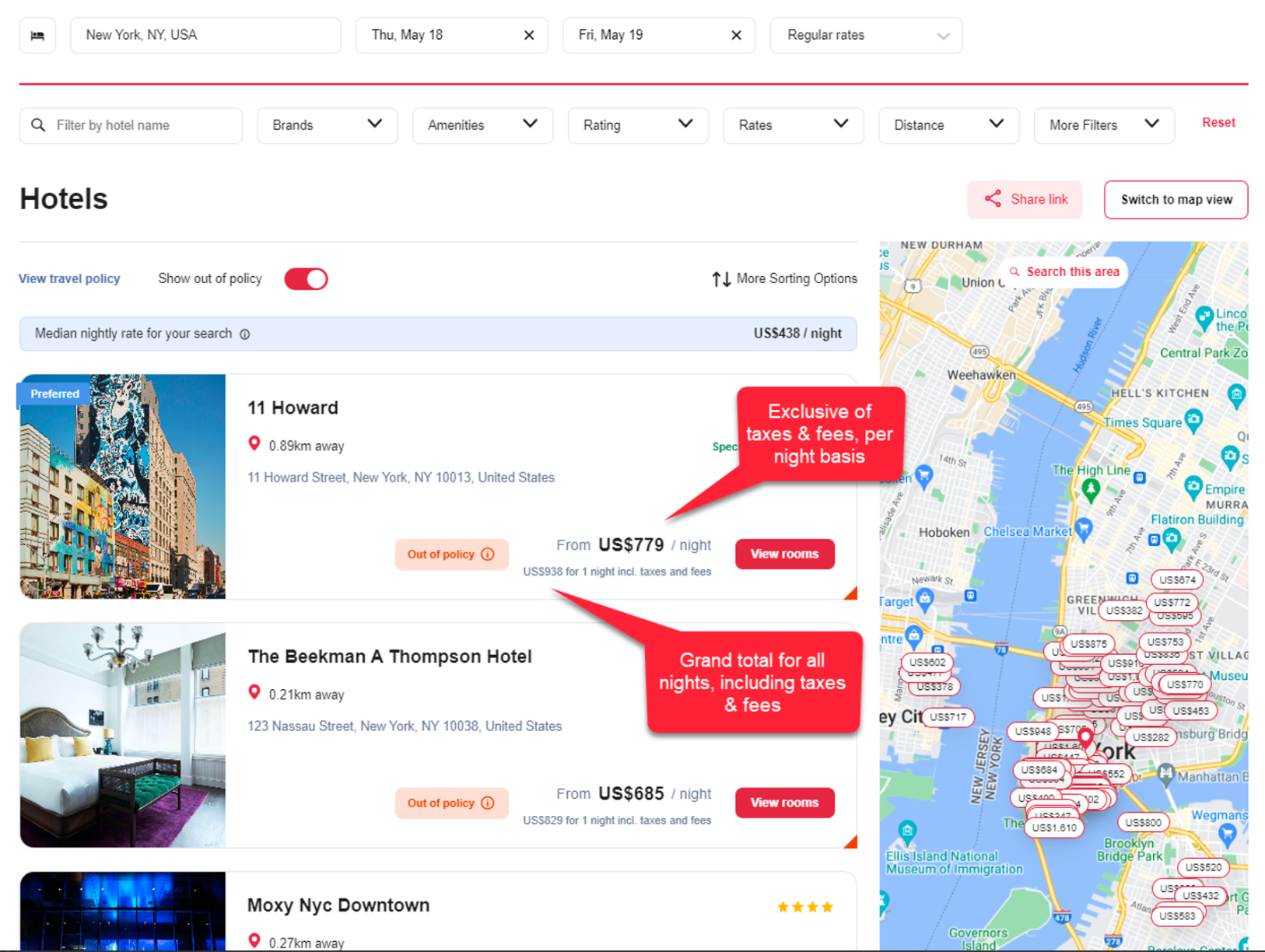Click the Moxy four-star rating

805,907
